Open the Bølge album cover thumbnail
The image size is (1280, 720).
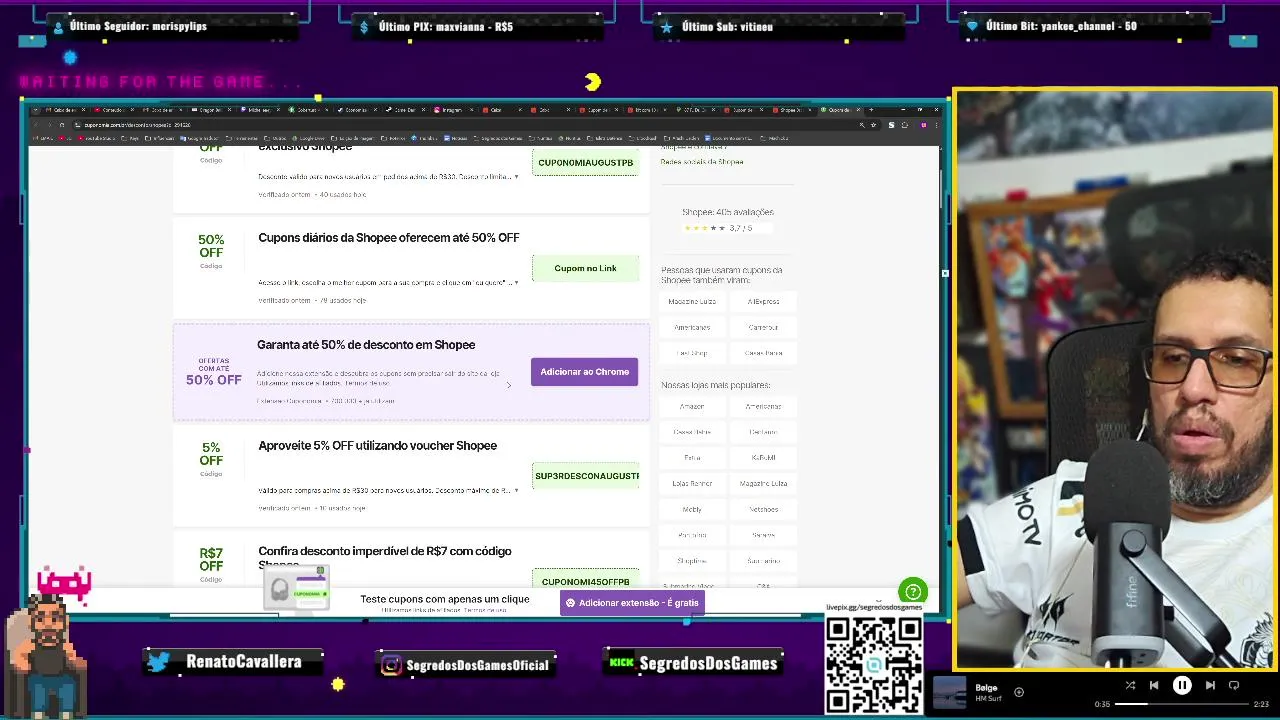point(949,692)
